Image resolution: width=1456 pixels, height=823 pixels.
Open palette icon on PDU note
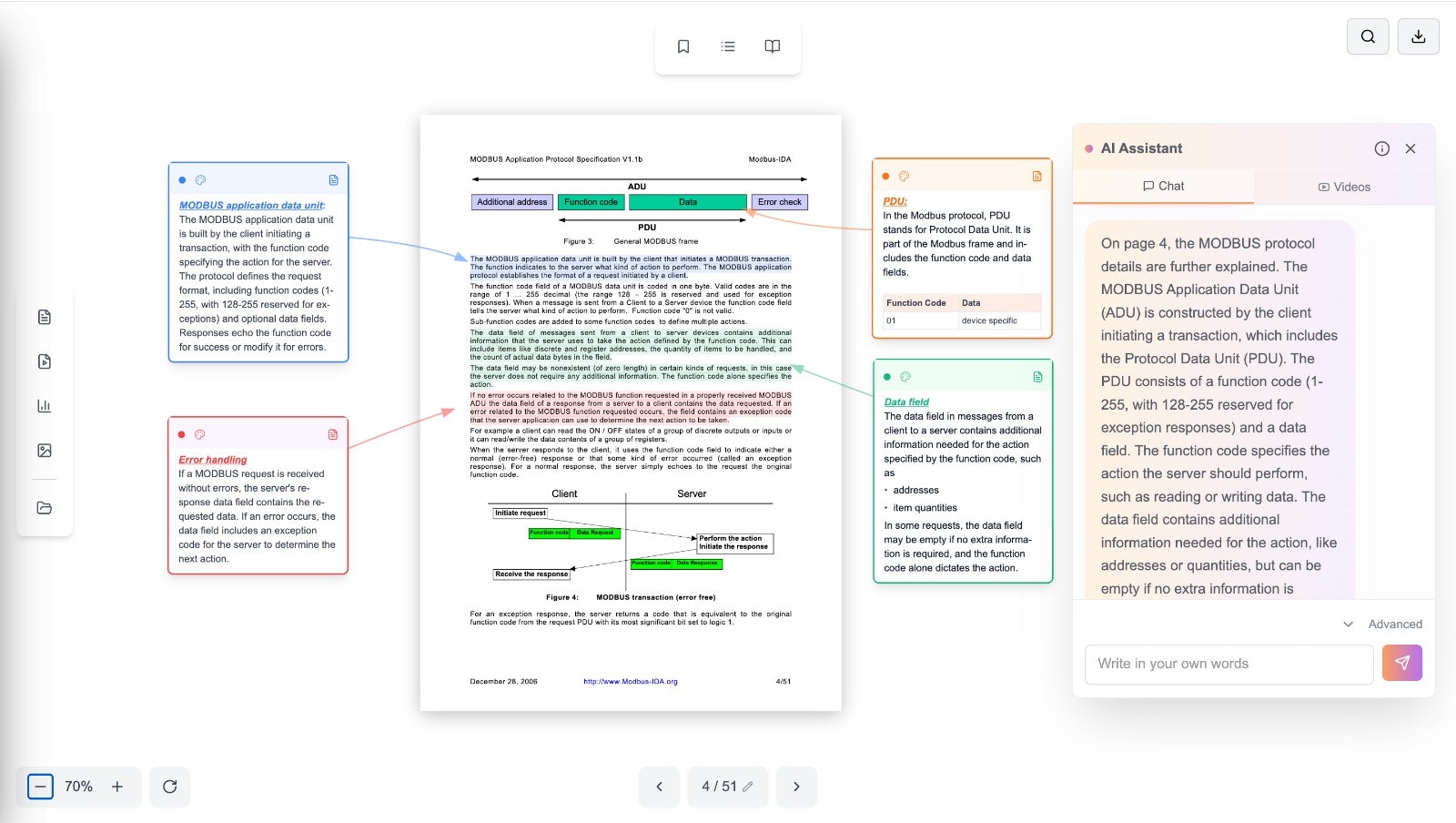[905, 176]
